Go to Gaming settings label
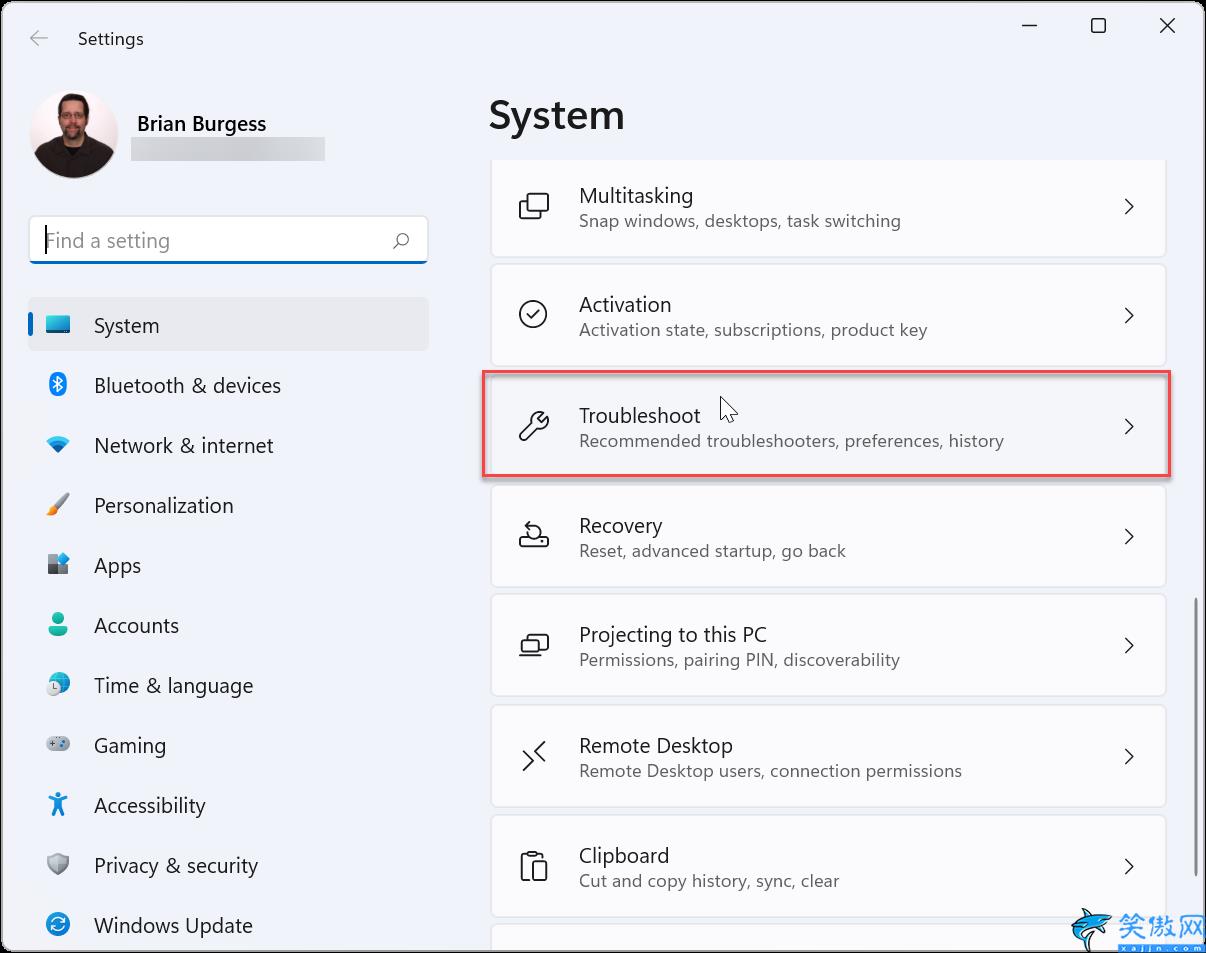Viewport: 1206px width, 953px height. (130, 746)
